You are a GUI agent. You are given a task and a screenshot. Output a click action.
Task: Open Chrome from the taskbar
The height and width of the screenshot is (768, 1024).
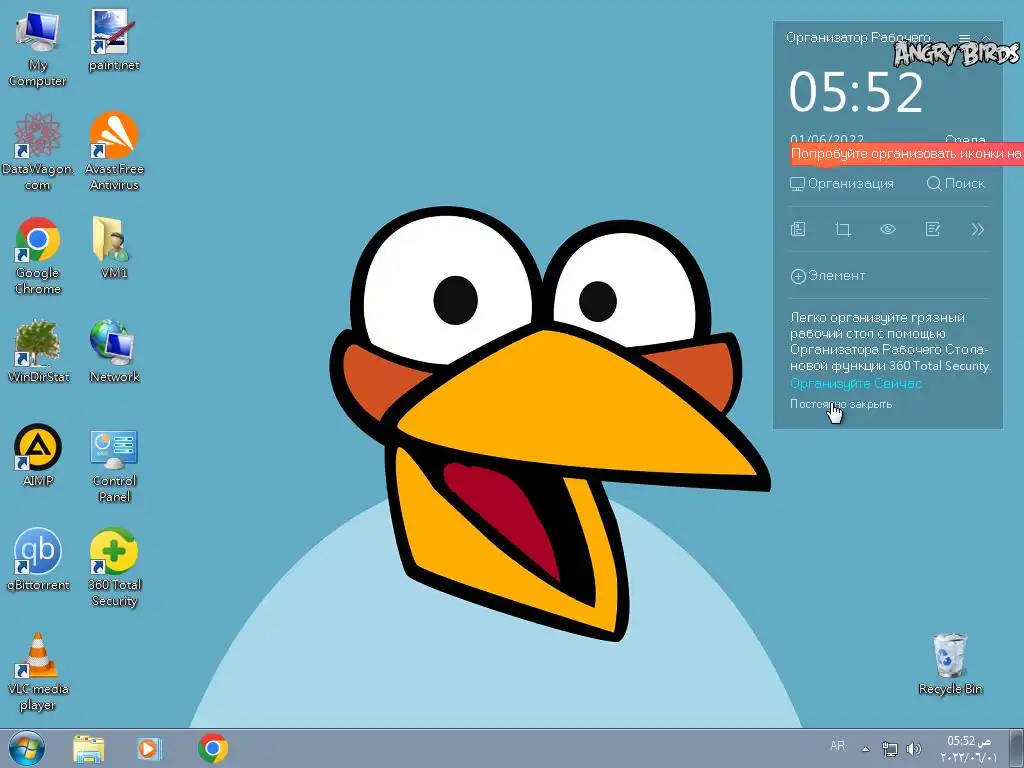coord(213,748)
